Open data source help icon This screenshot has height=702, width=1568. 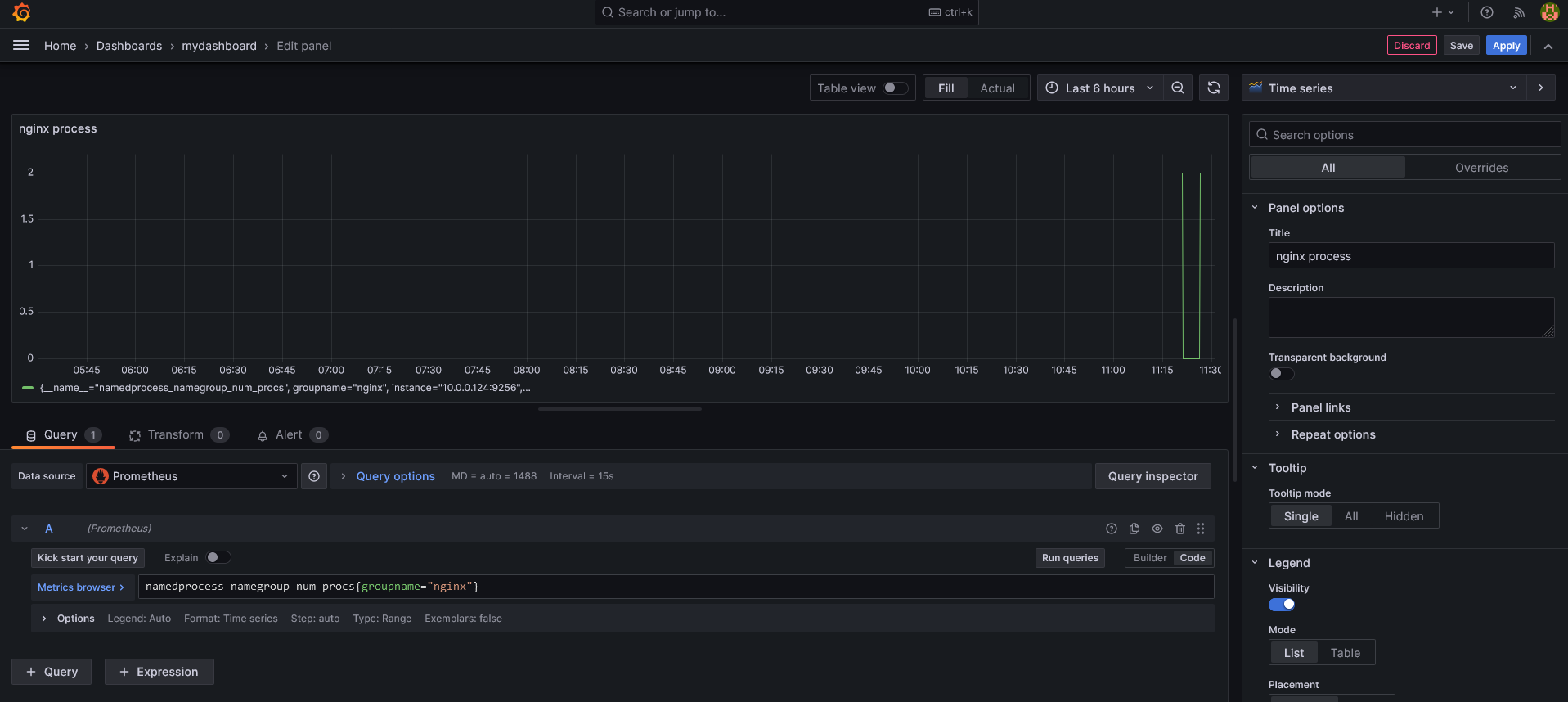pyautogui.click(x=314, y=476)
